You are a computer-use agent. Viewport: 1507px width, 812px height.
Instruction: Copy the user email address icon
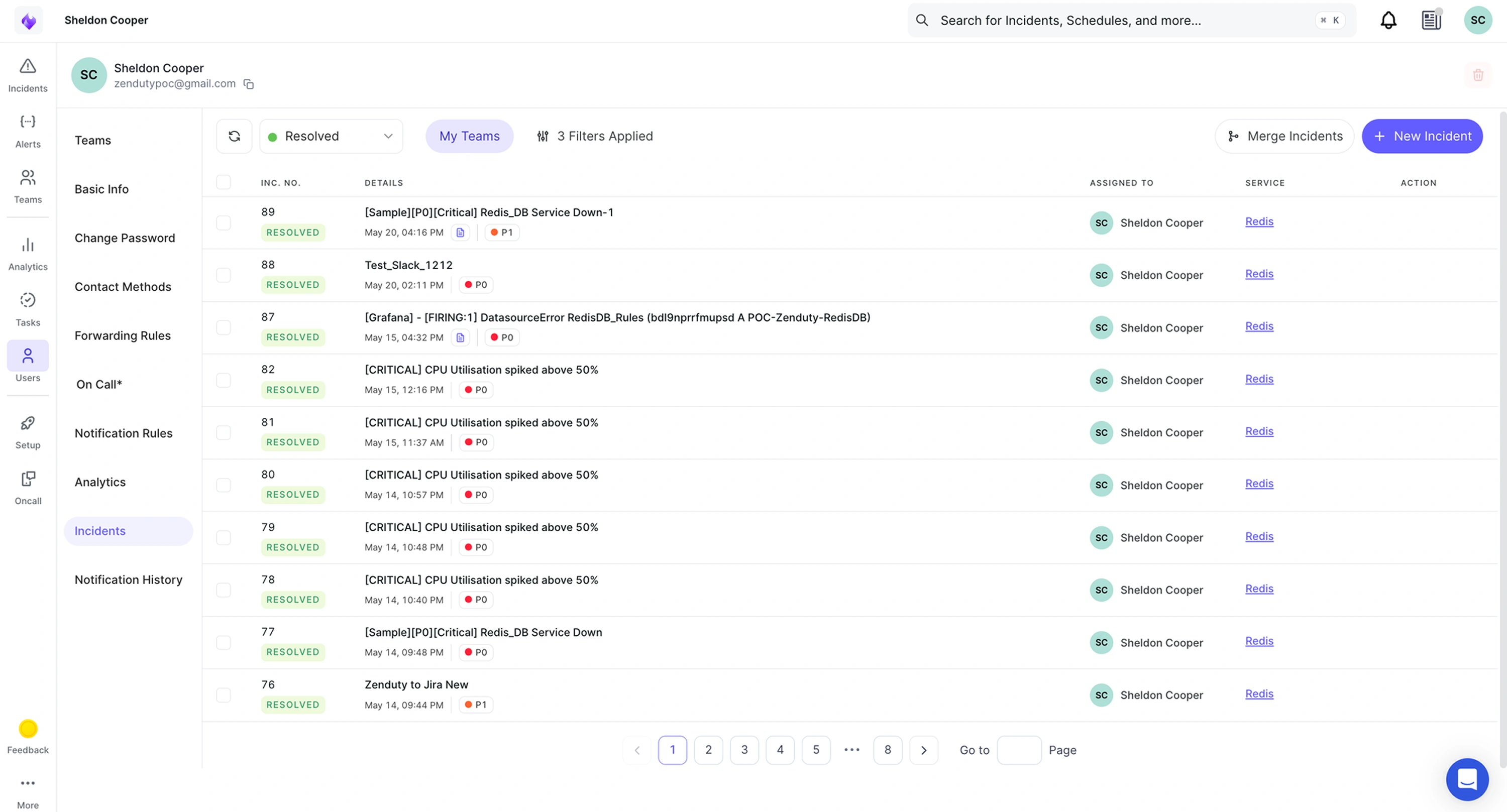(249, 84)
